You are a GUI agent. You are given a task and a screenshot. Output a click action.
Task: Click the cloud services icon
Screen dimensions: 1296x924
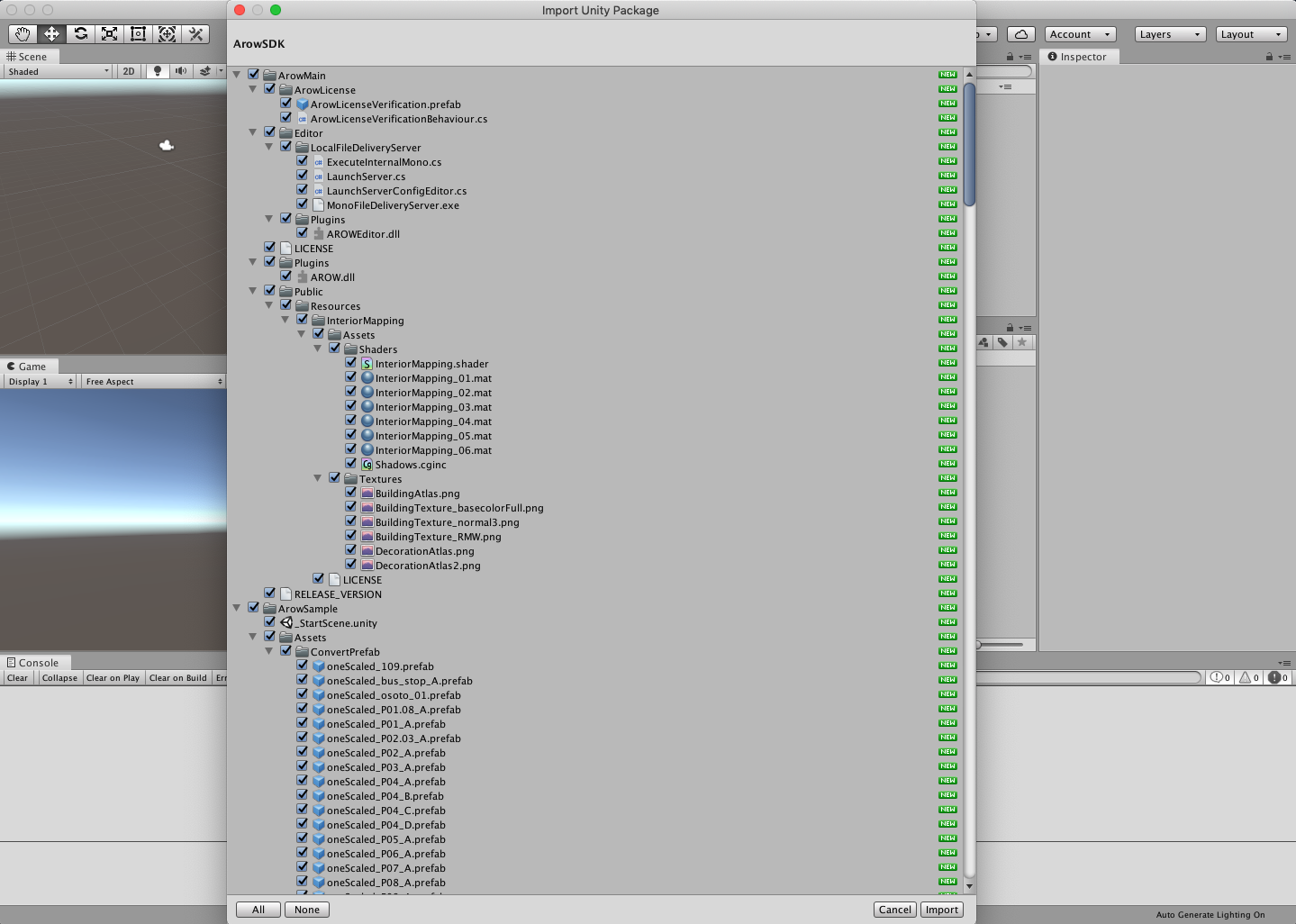1021,34
